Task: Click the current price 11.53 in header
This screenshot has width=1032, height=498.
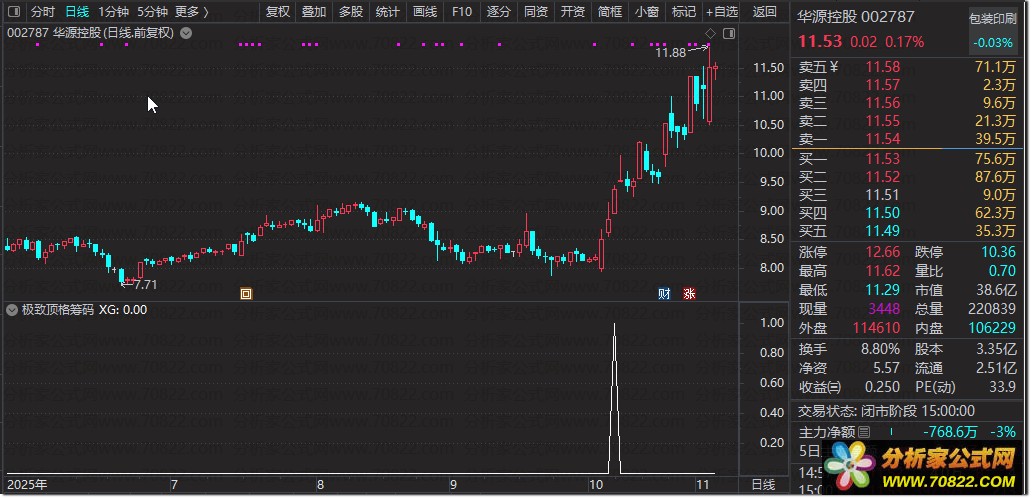Action: [820, 42]
